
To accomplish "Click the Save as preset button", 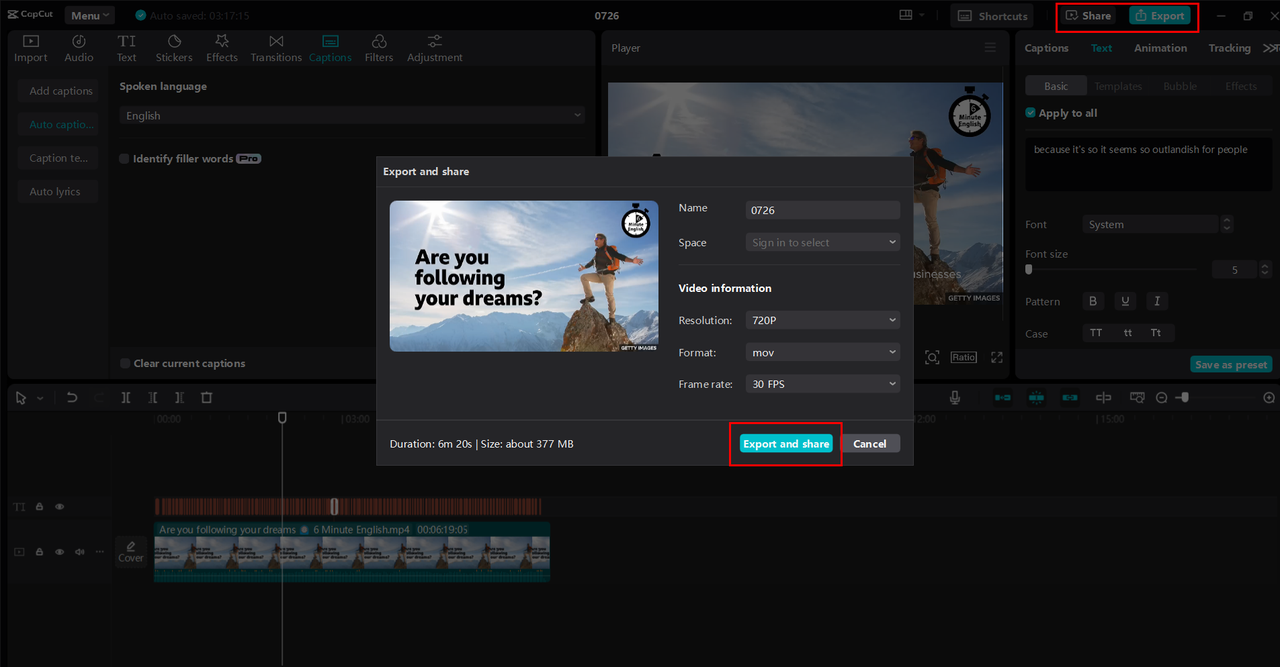I will click(1231, 364).
